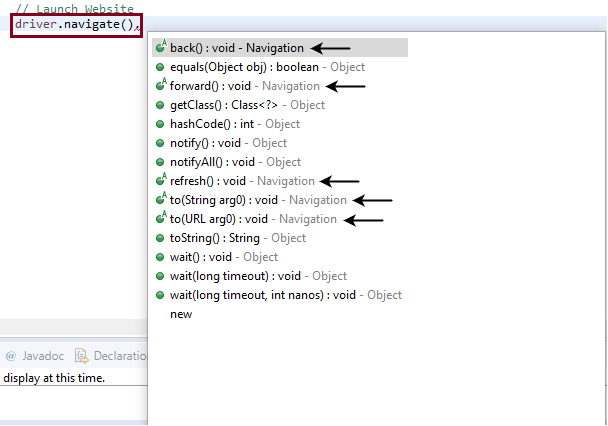This screenshot has height=426, width=608.
Task: Click green method icon beside notify()
Action: 160,143
